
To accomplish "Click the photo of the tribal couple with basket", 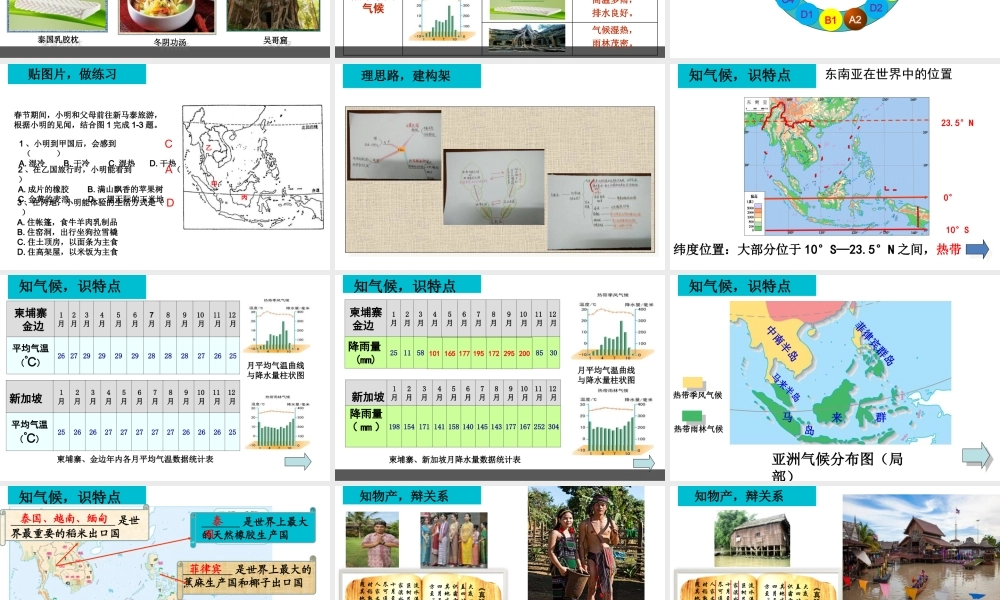I will (586, 543).
